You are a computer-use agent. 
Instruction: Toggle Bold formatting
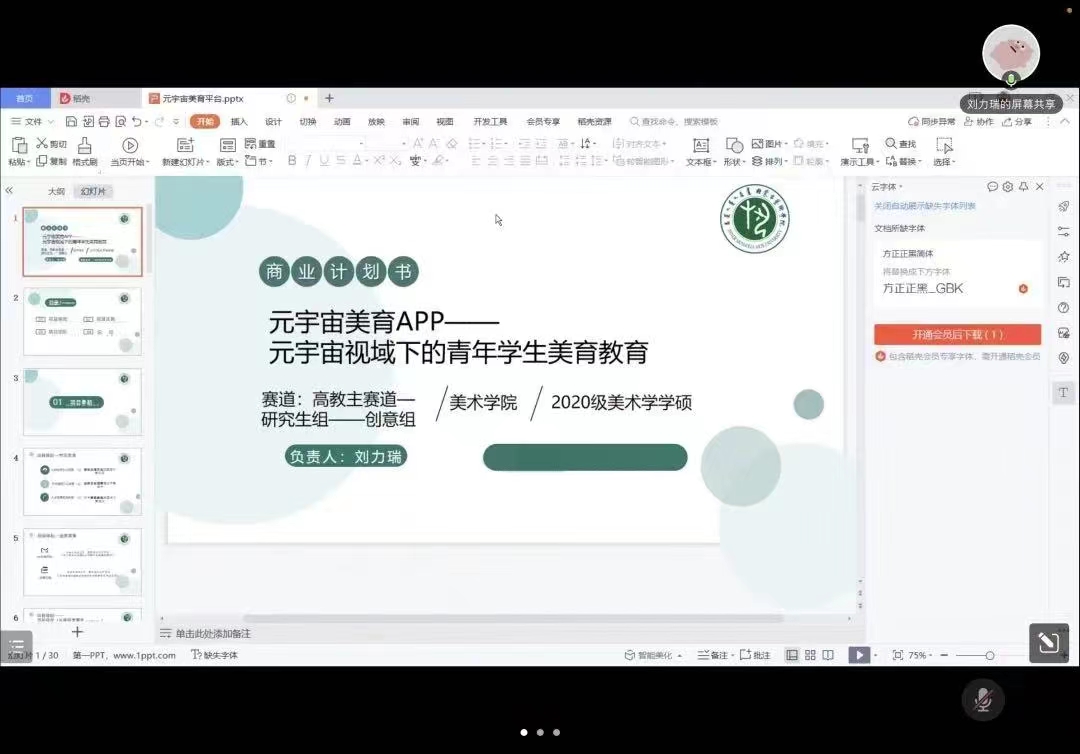coord(292,160)
